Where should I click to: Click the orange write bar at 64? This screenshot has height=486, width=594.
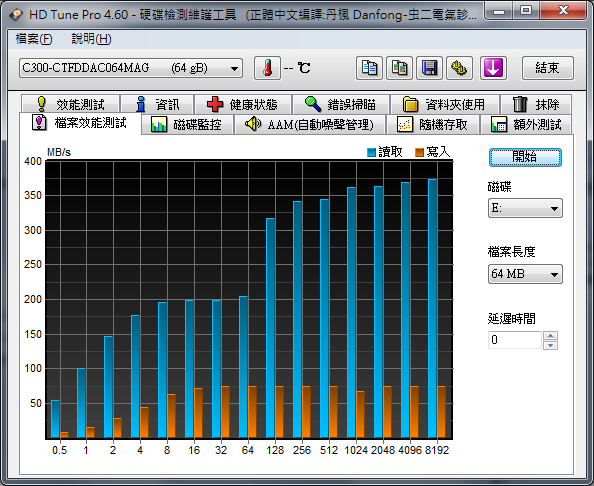click(x=252, y=412)
